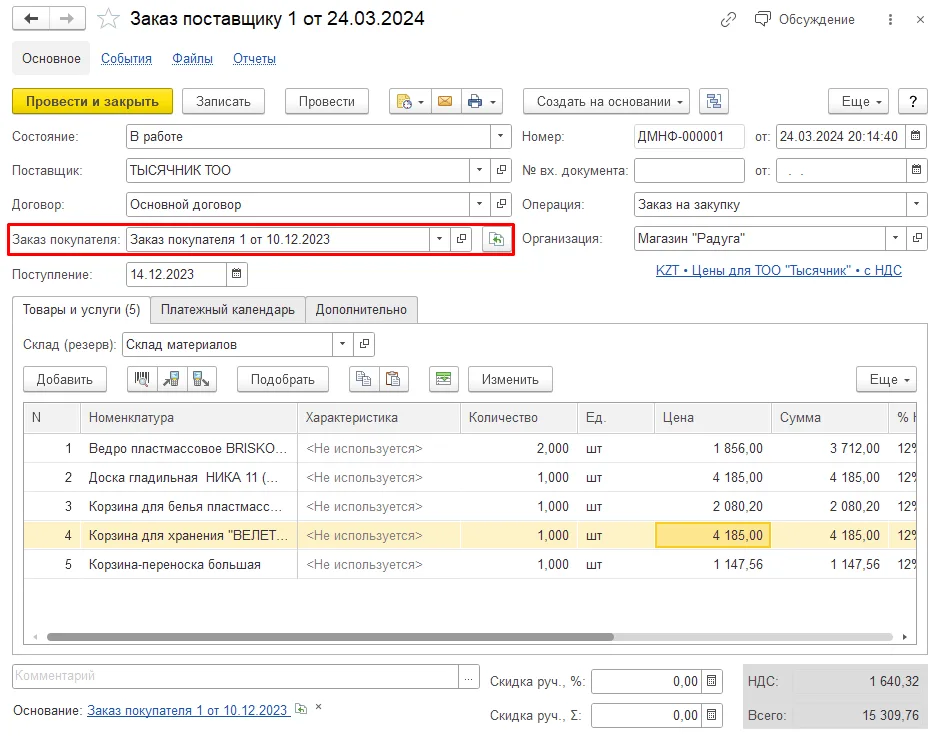Switch to the Файлы tab
Viewport: 936px width, 736px height.
click(192, 58)
